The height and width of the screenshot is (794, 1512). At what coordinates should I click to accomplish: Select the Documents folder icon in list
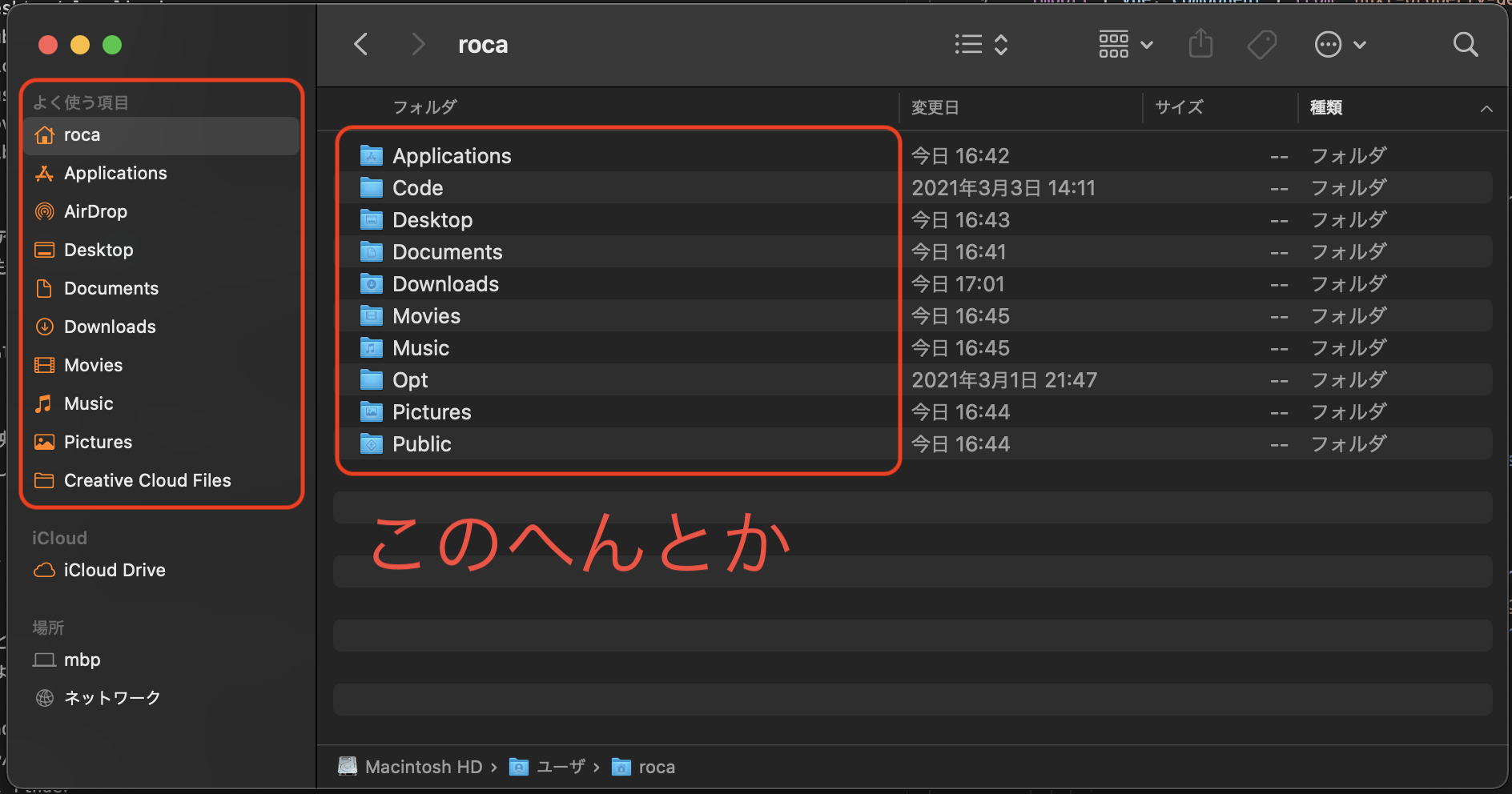(x=371, y=251)
